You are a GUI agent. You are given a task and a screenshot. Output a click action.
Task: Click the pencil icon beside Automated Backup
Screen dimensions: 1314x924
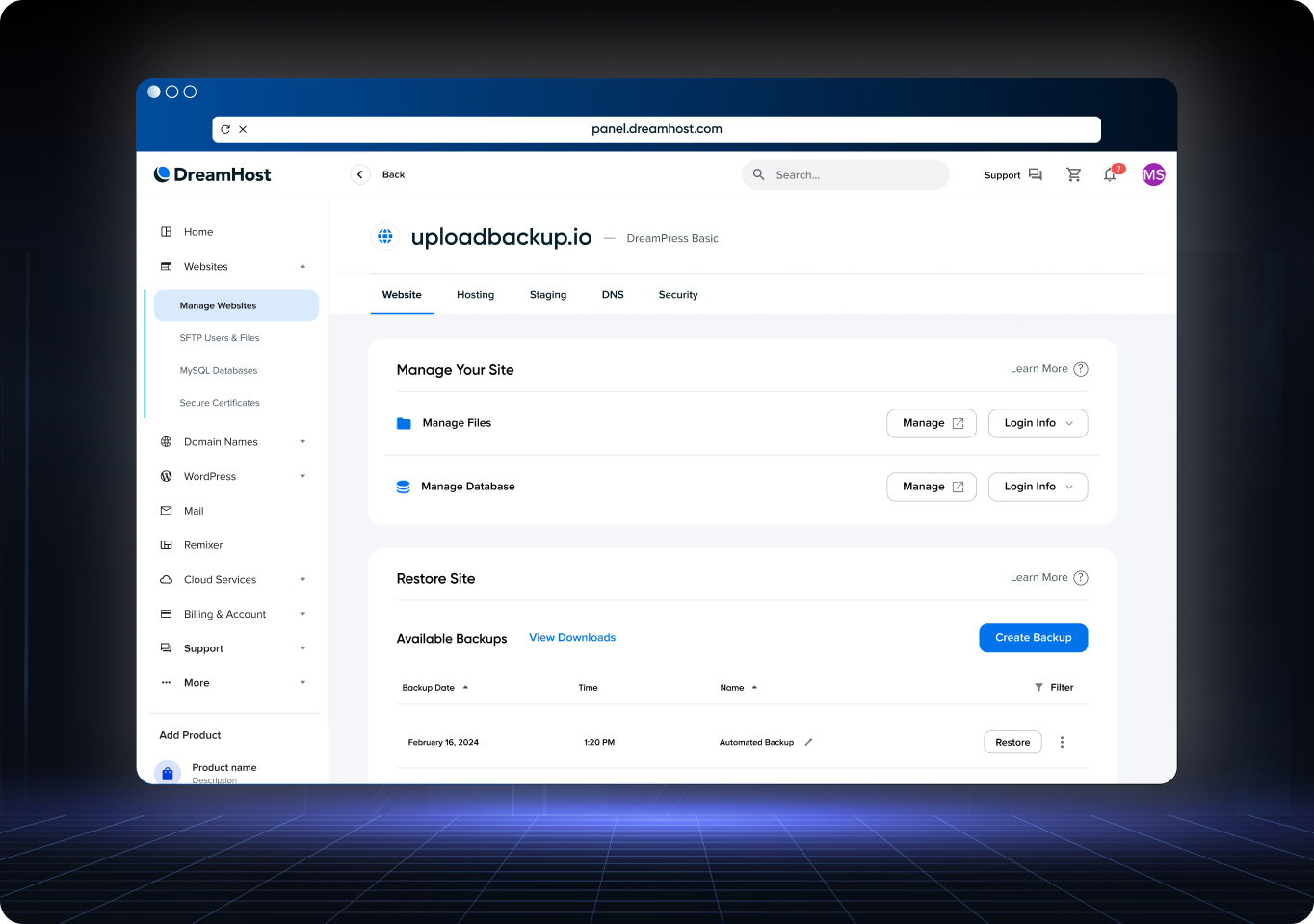click(x=808, y=742)
